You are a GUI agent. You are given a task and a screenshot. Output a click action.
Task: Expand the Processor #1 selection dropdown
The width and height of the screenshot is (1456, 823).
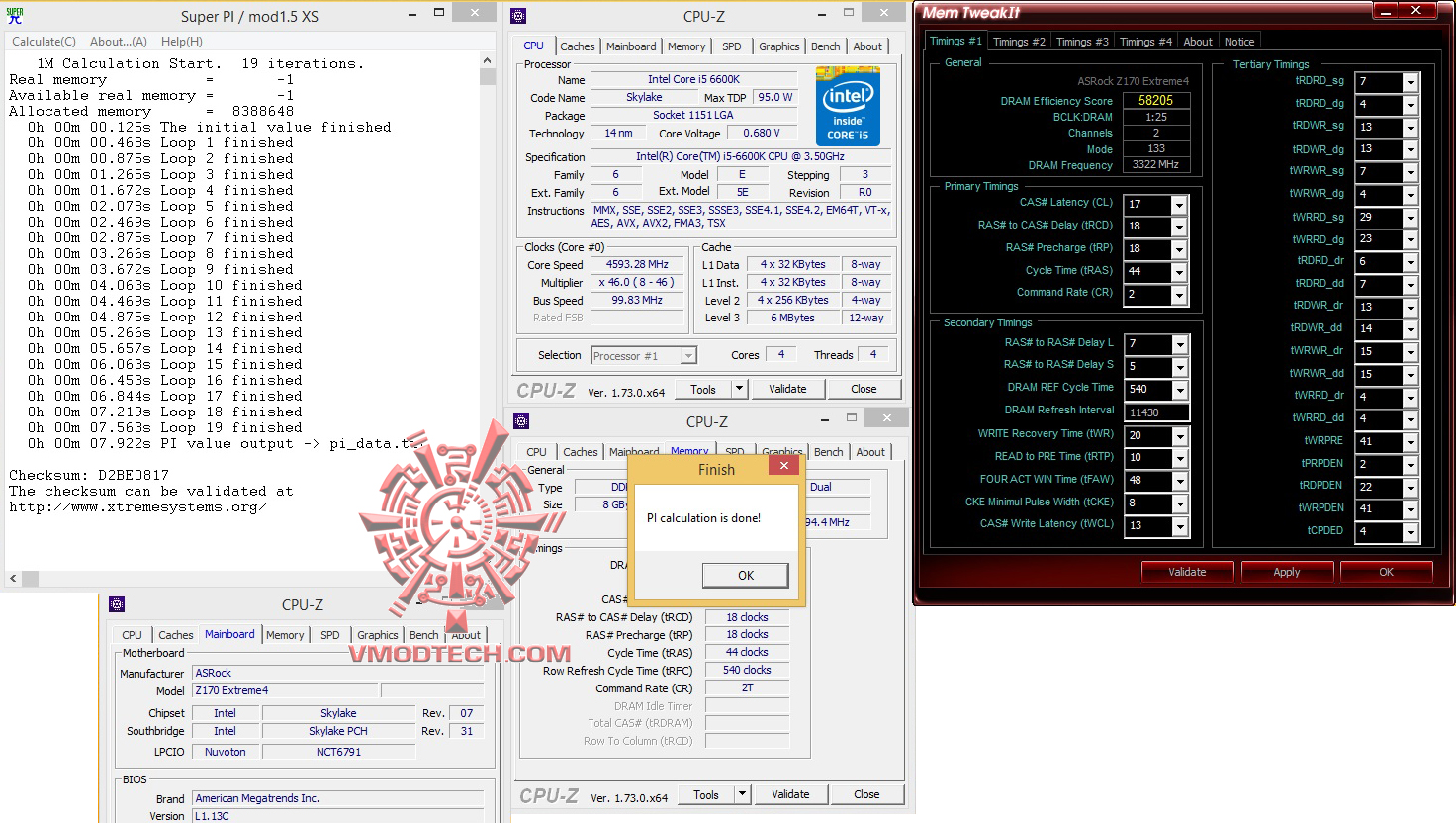(x=688, y=356)
